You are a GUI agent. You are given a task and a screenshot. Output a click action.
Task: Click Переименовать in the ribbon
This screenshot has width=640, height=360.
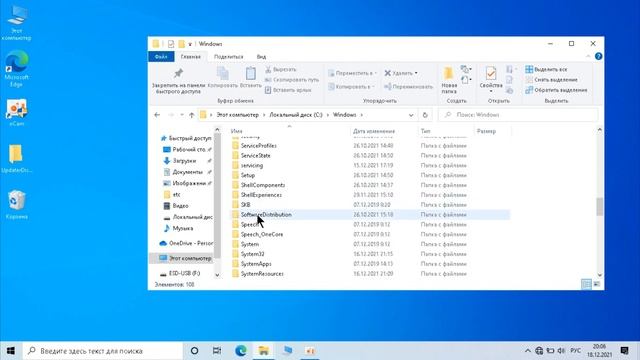pos(408,87)
